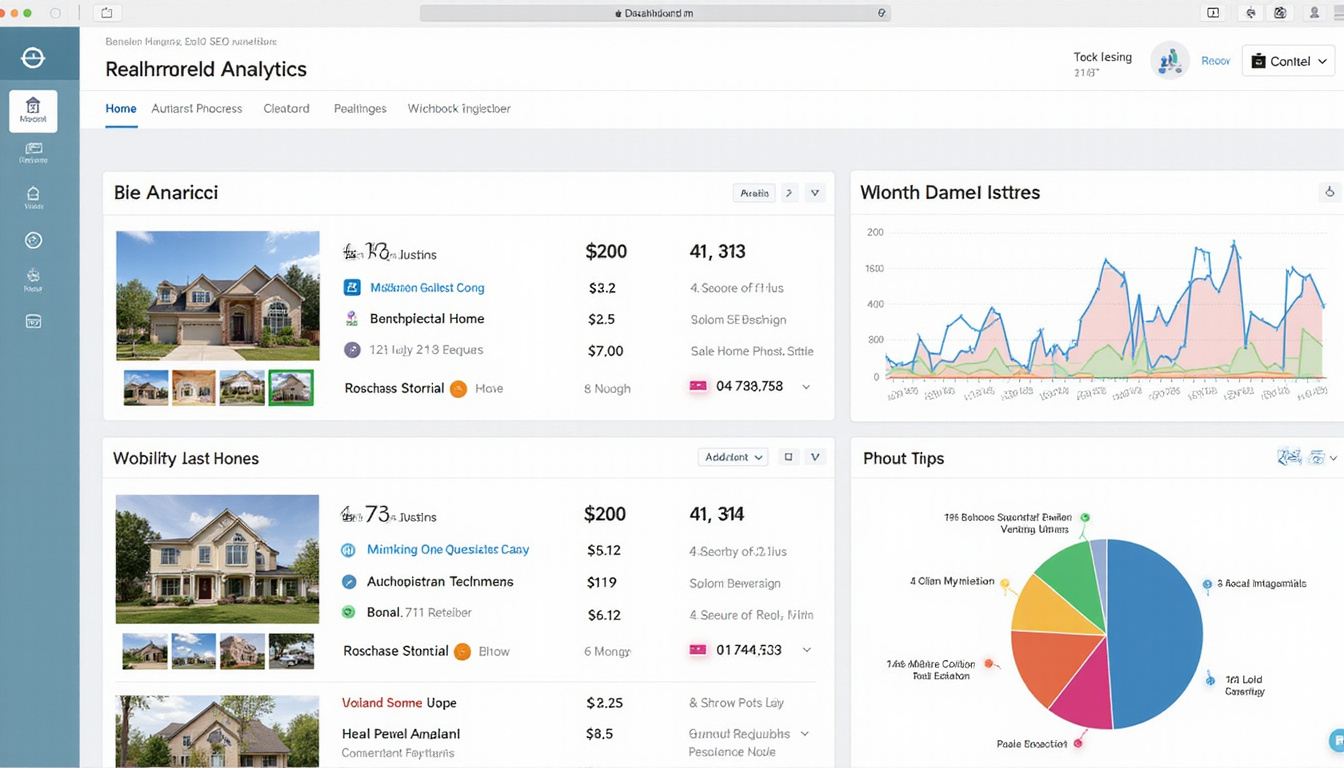Viewport: 1344px width, 768px height.
Task: Click the user avatar near Tock lesing
Action: pos(1169,60)
